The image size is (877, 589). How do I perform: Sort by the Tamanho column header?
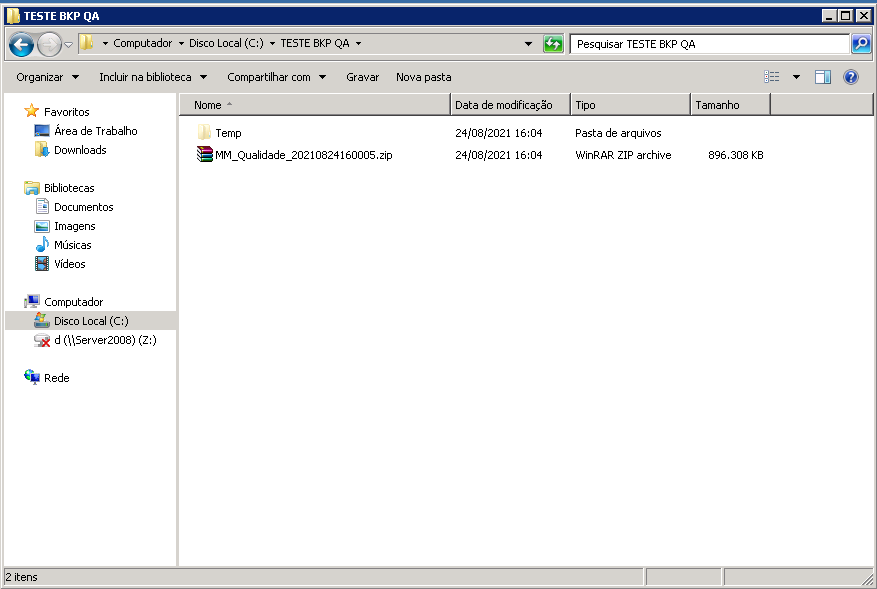click(x=730, y=105)
